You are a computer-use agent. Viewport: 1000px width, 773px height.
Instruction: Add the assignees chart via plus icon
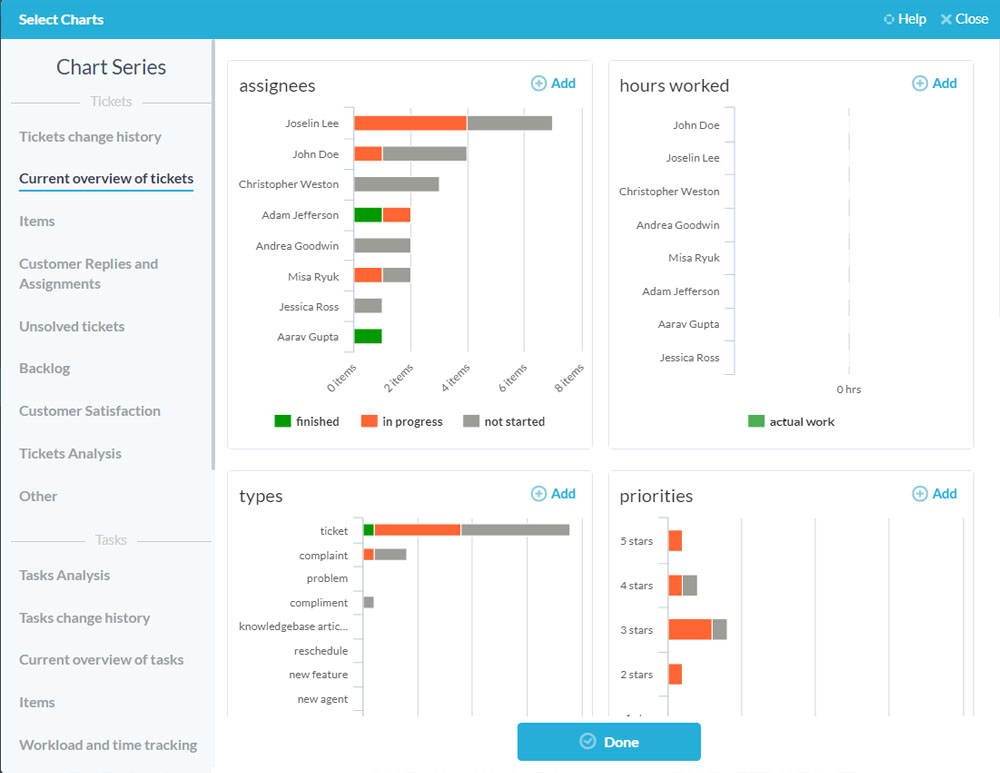point(539,84)
